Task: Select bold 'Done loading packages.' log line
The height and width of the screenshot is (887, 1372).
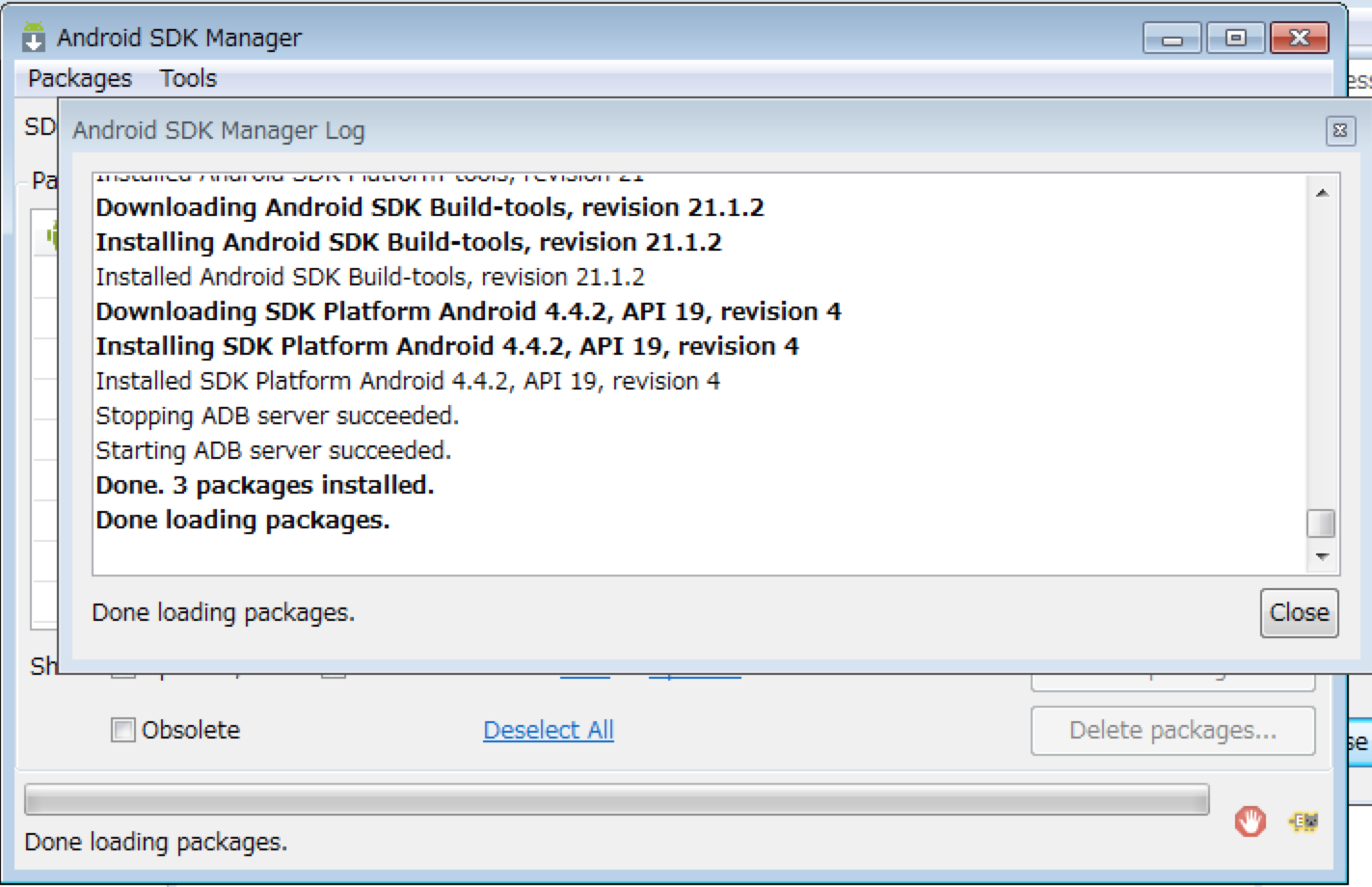Action: 243,521
